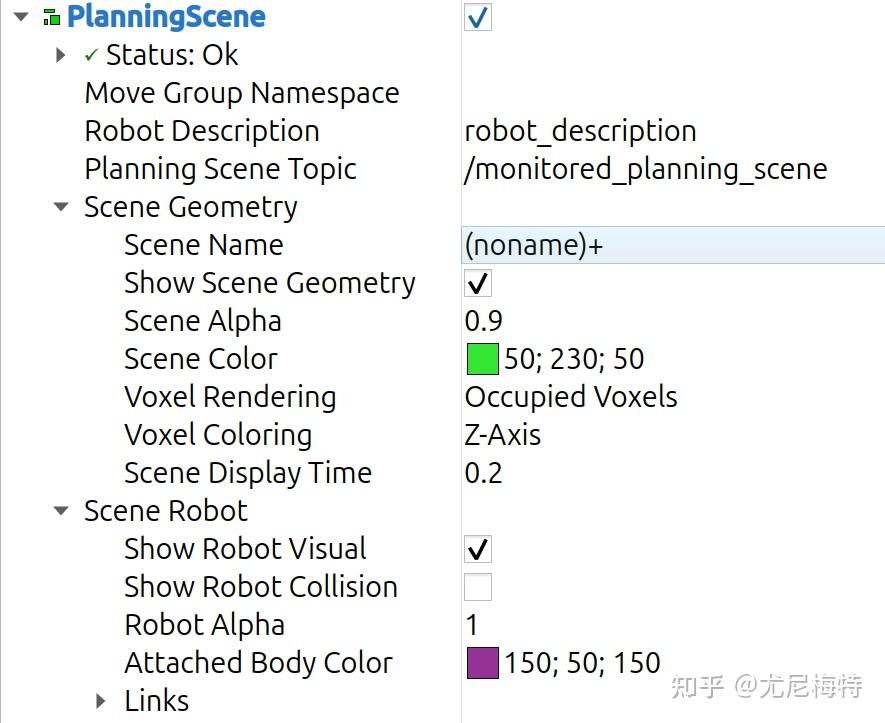Collapse the Scene Robot section
885x723 pixels.
pos(61,511)
